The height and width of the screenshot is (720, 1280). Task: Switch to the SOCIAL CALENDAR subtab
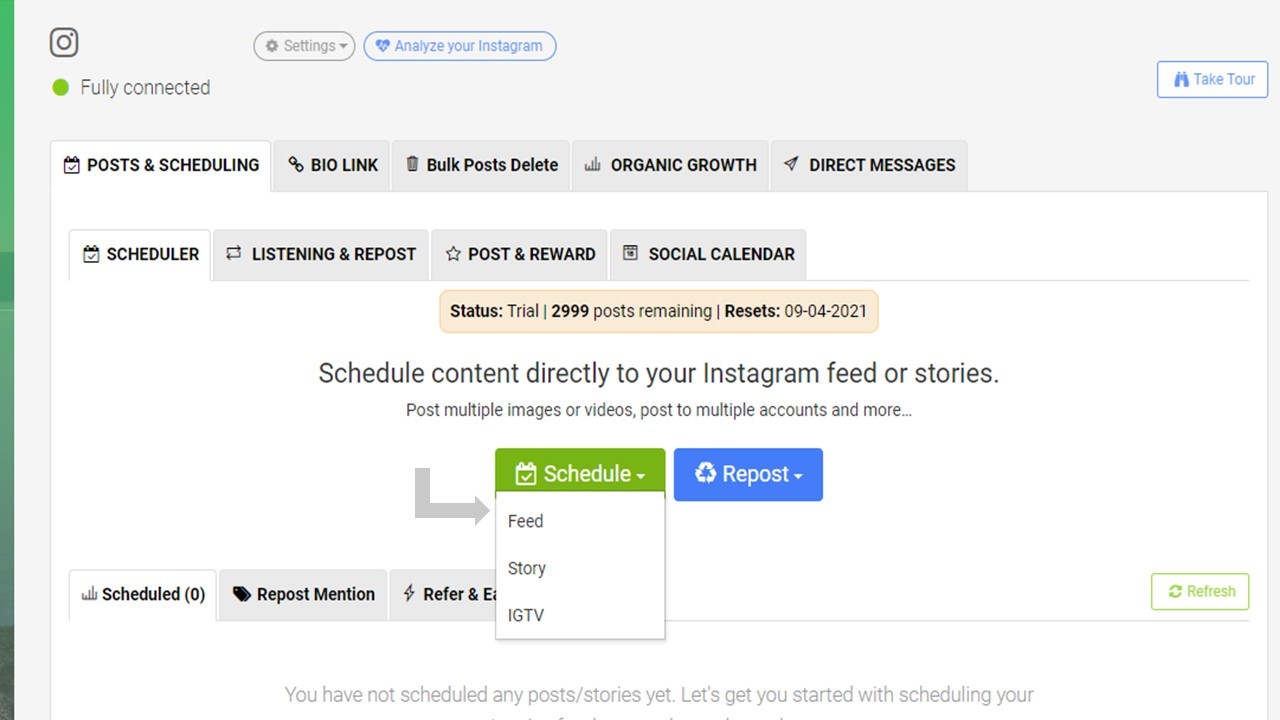708,254
